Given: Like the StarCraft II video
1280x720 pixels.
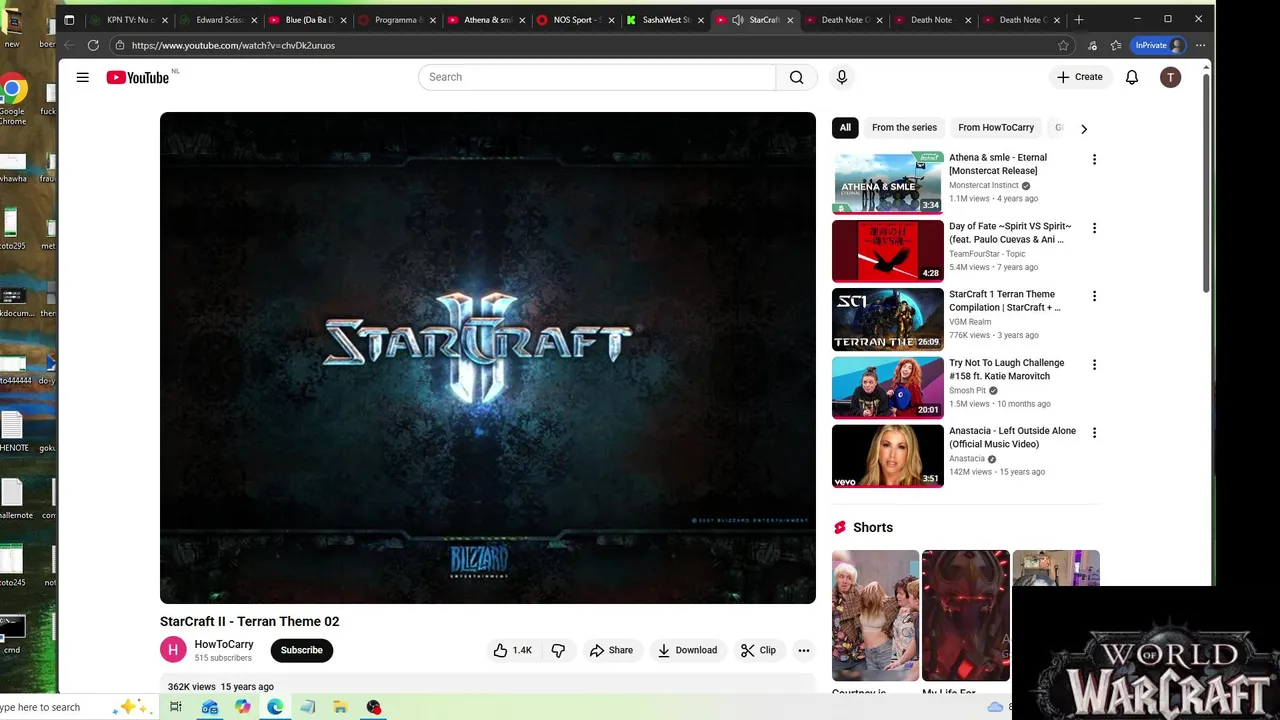Looking at the screenshot, I should (x=512, y=650).
